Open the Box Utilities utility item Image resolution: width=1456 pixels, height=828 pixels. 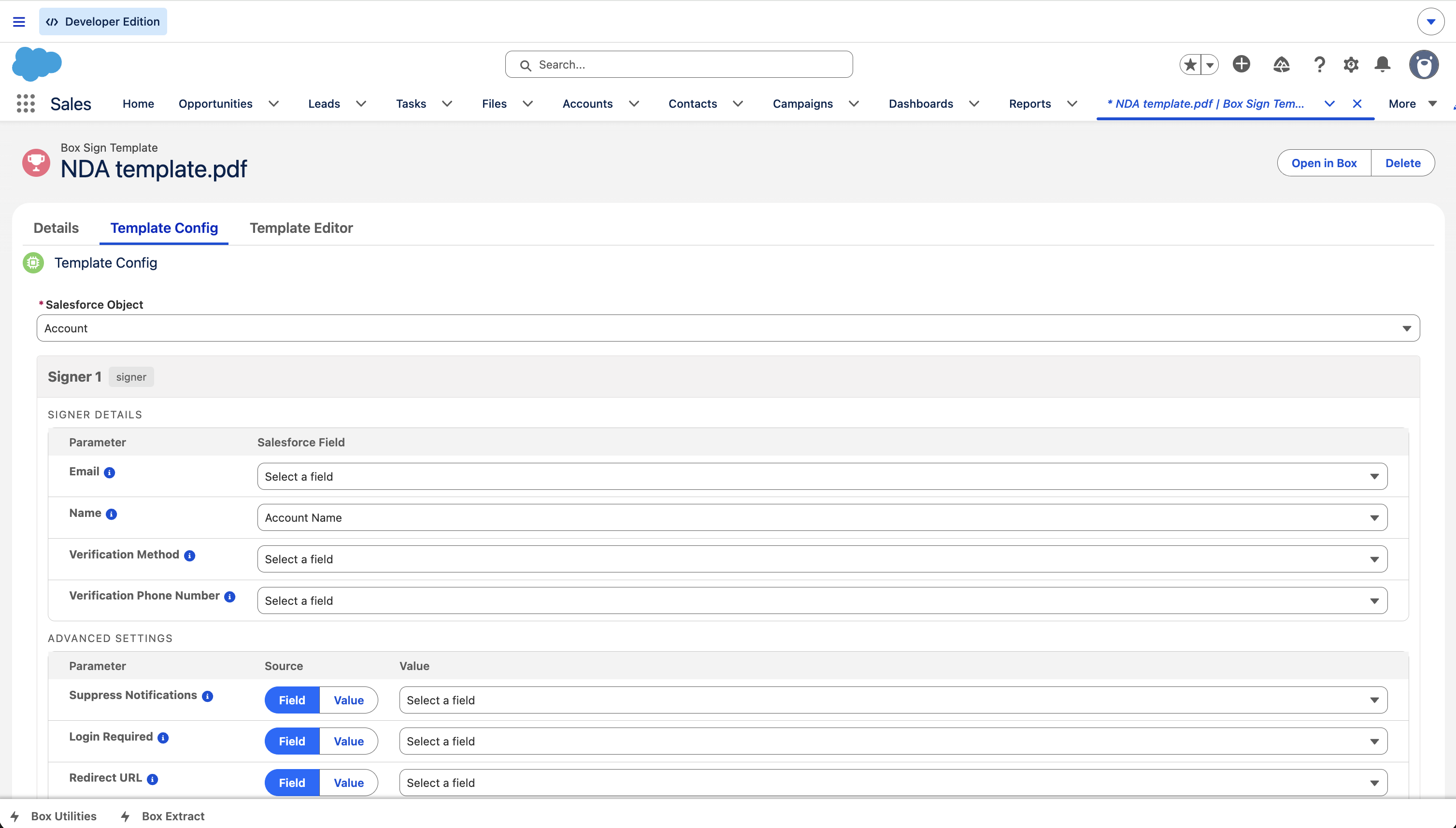pos(54,816)
